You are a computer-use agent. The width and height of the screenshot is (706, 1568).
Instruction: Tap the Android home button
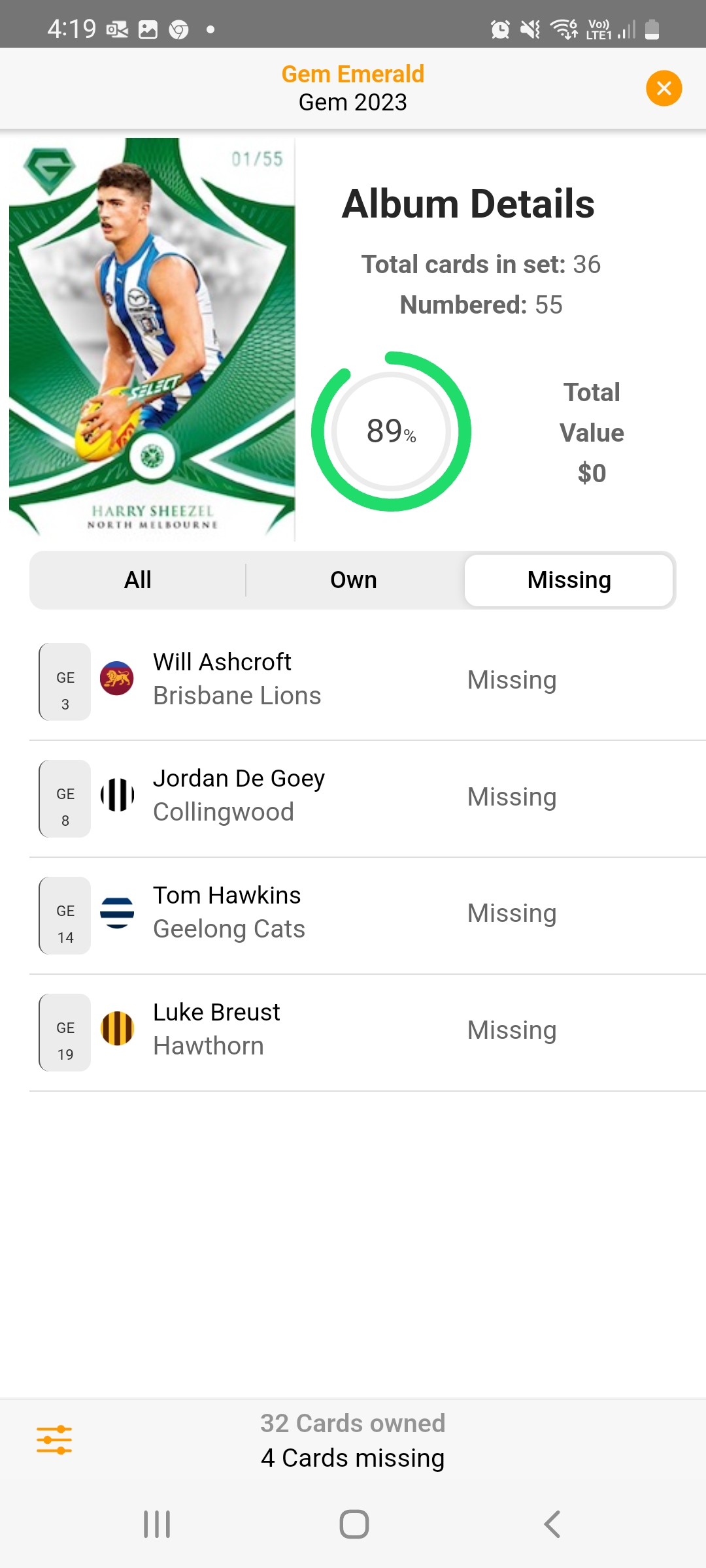354,1524
